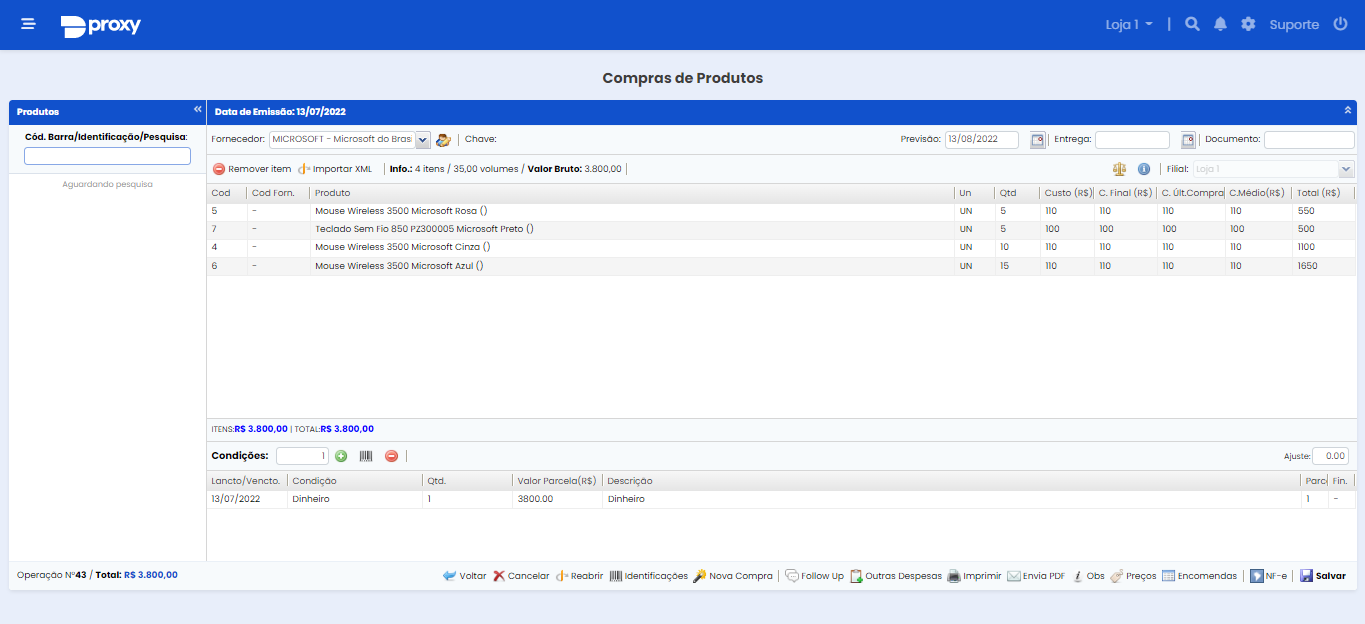Click the Proxy logo
The width and height of the screenshot is (1365, 624).
(x=100, y=26)
